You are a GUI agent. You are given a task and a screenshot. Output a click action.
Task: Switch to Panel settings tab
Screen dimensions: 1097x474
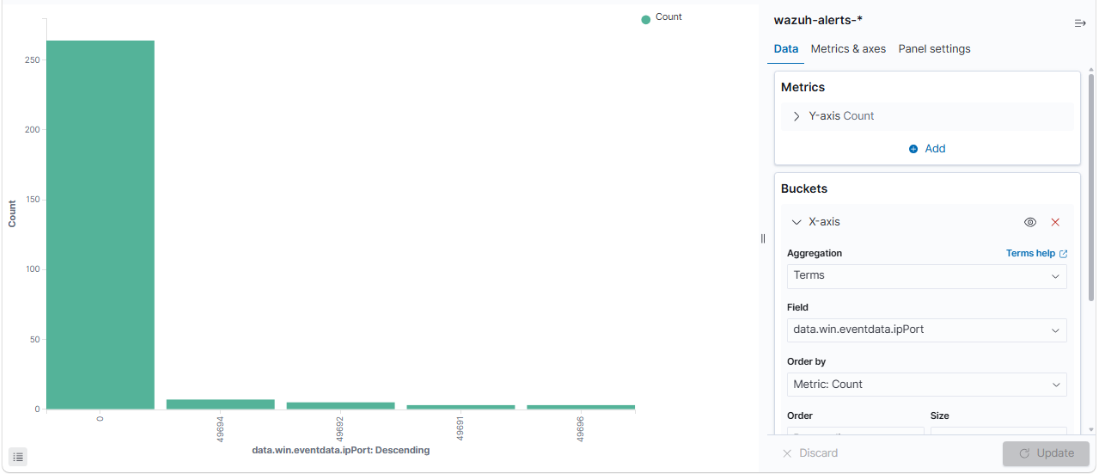(x=934, y=49)
